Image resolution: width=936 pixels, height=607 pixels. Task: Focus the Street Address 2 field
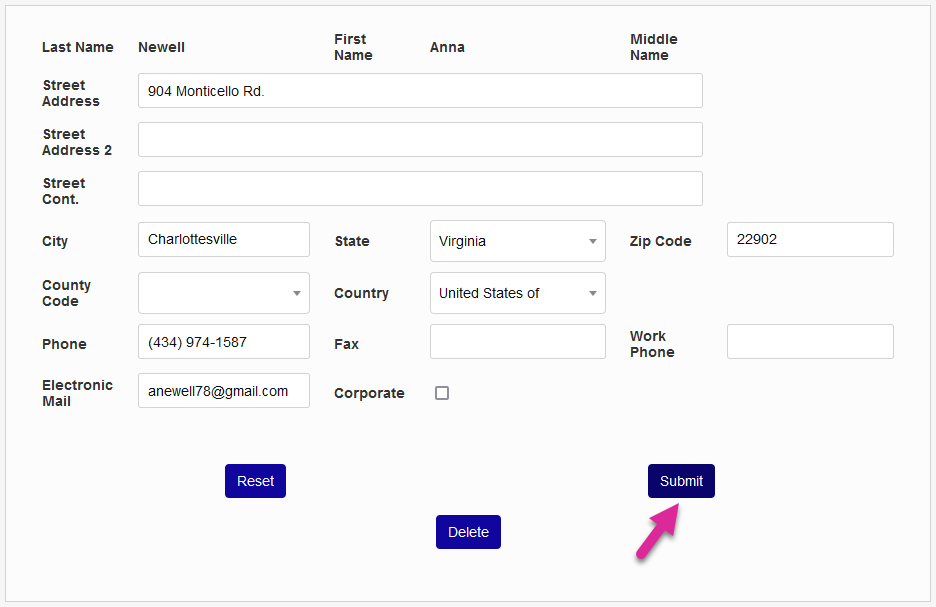(x=420, y=140)
